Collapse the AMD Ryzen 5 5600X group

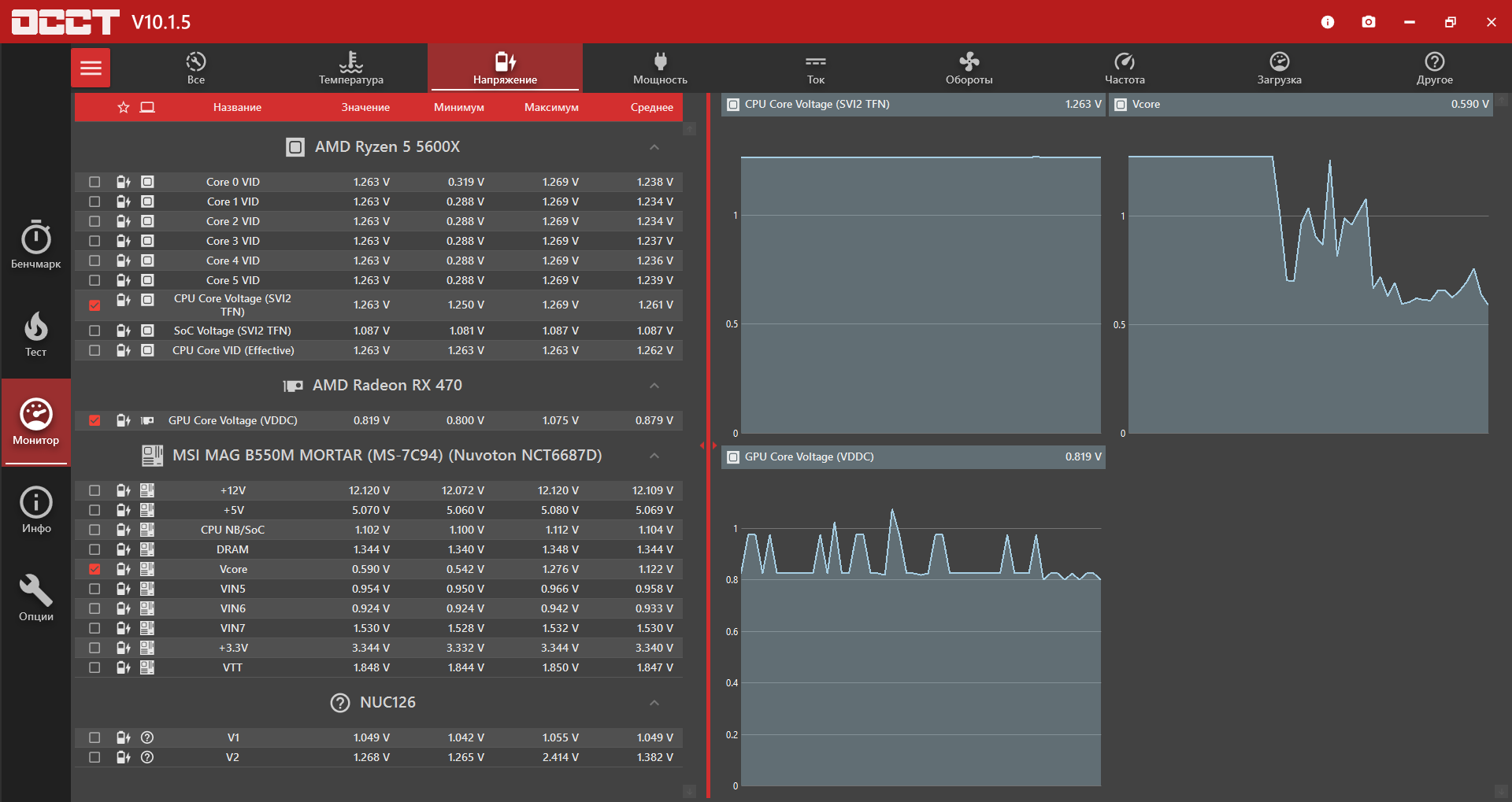click(654, 147)
